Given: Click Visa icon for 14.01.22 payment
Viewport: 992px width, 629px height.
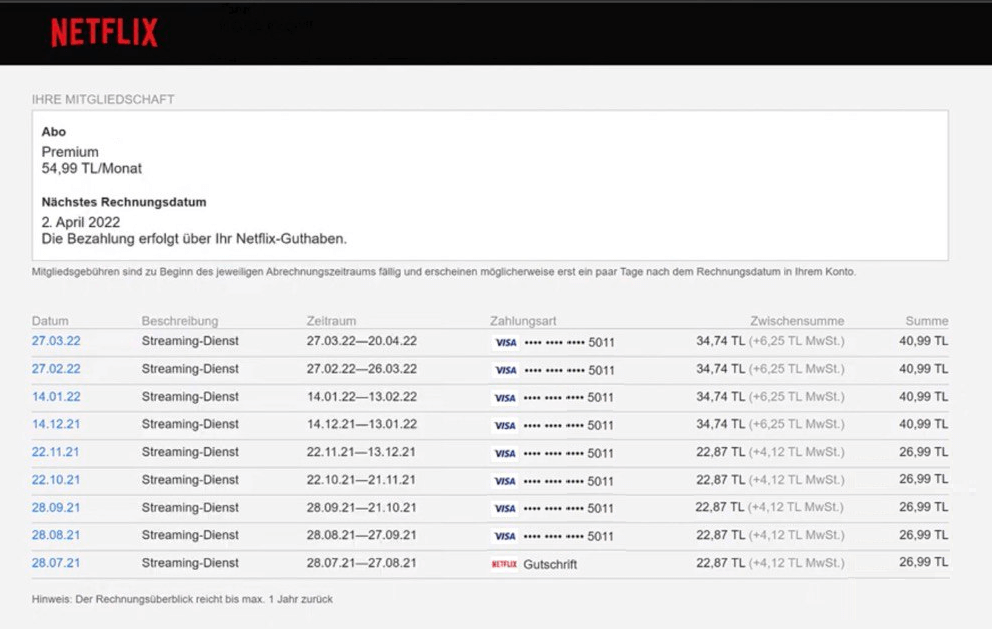Looking at the screenshot, I should 505,398.
